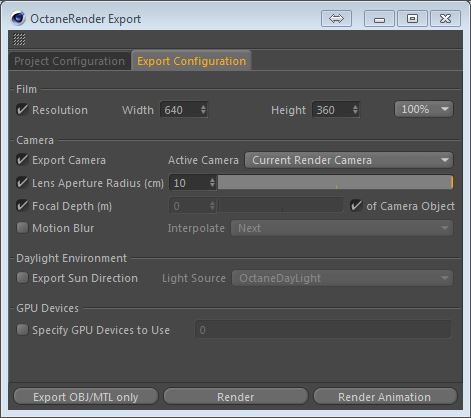The width and height of the screenshot is (471, 418).
Task: Click the GPU Devices section heading
Action: [x=47, y=308]
